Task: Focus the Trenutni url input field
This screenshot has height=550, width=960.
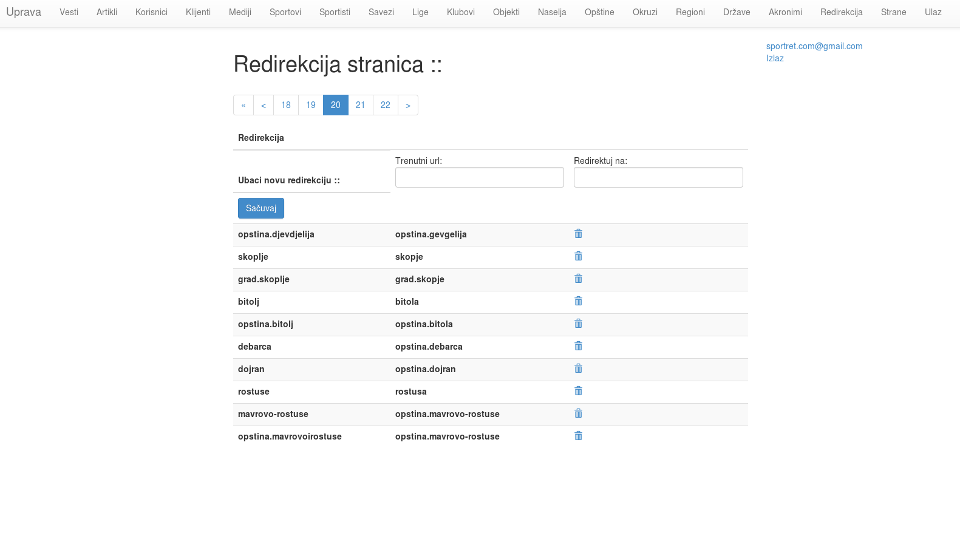Action: [479, 177]
